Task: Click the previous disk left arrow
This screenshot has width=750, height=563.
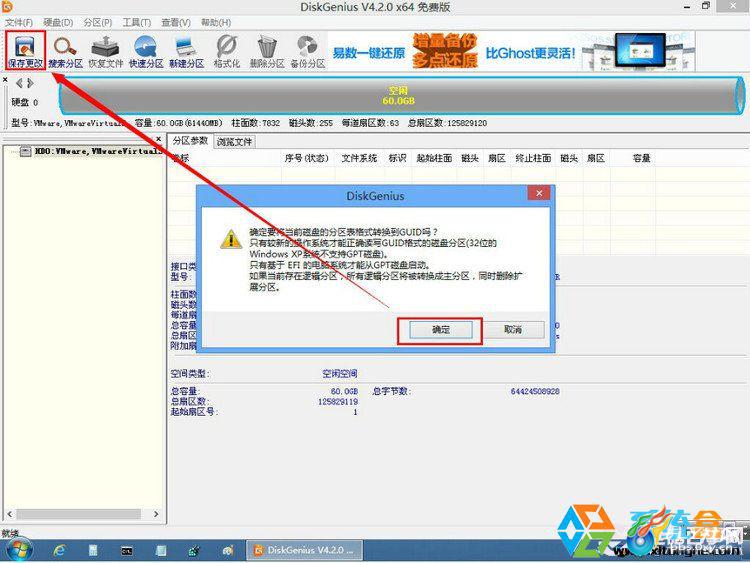Action: [19, 83]
